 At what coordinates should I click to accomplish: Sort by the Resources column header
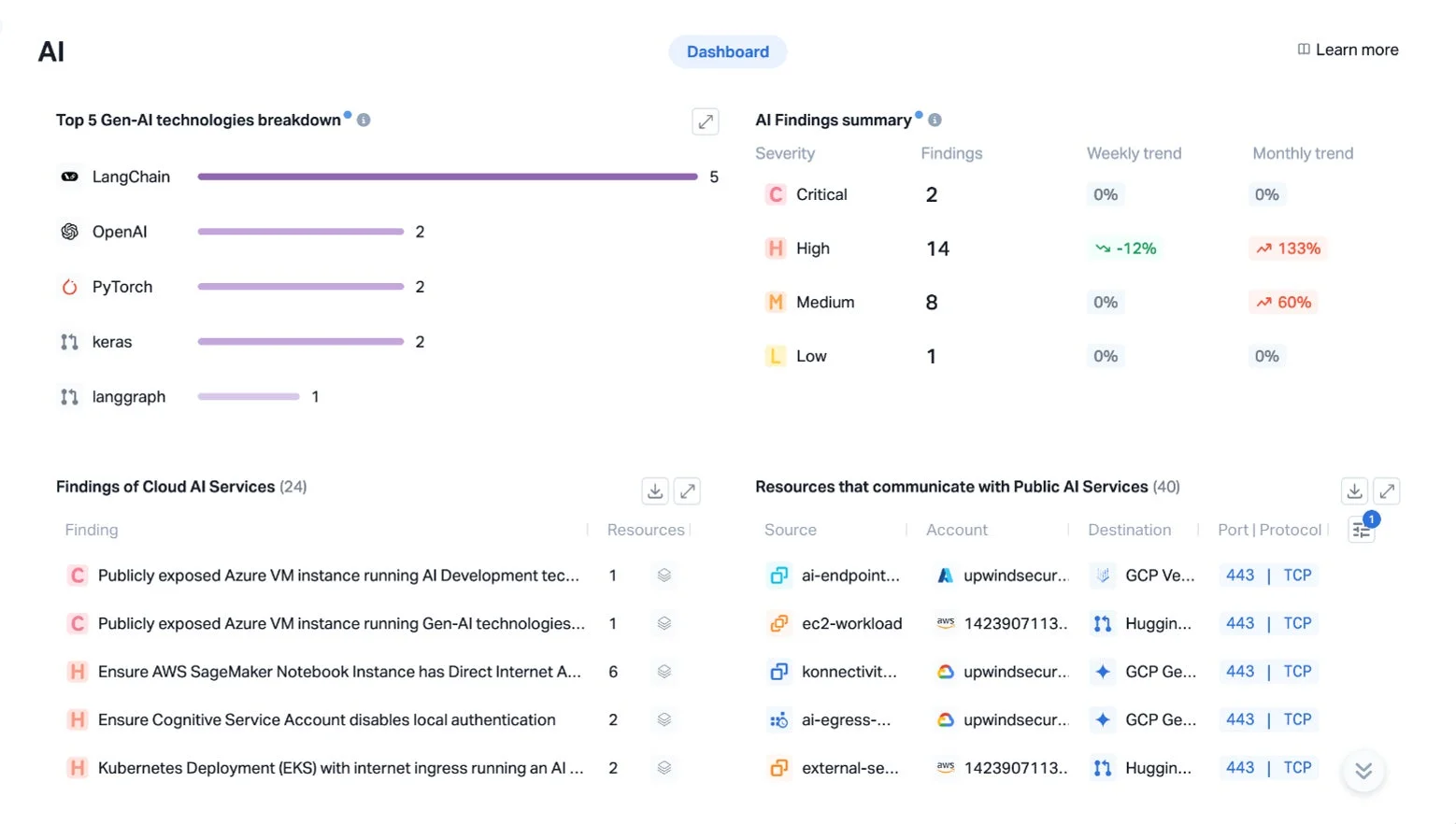click(646, 530)
